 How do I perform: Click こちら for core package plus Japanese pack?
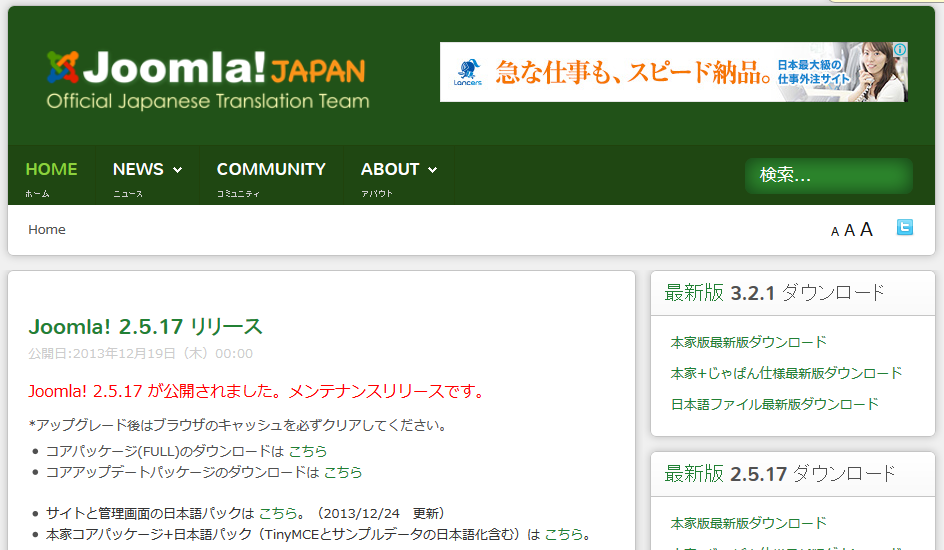[564, 534]
